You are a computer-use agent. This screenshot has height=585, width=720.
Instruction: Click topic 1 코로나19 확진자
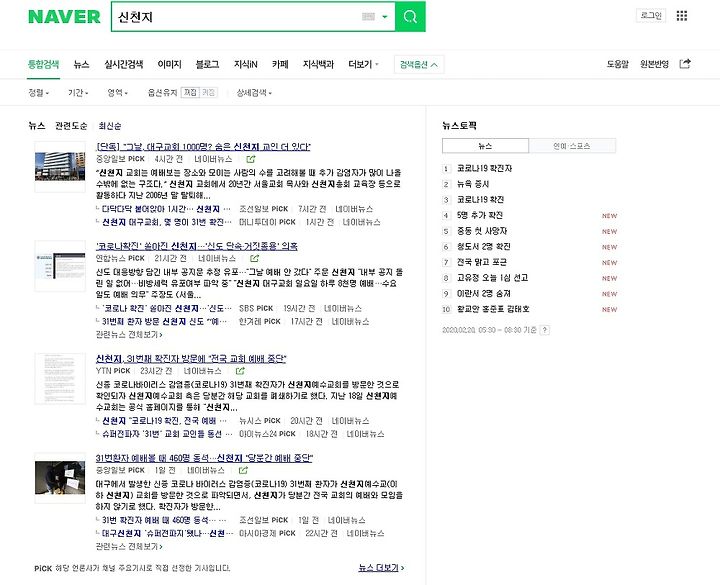point(484,169)
